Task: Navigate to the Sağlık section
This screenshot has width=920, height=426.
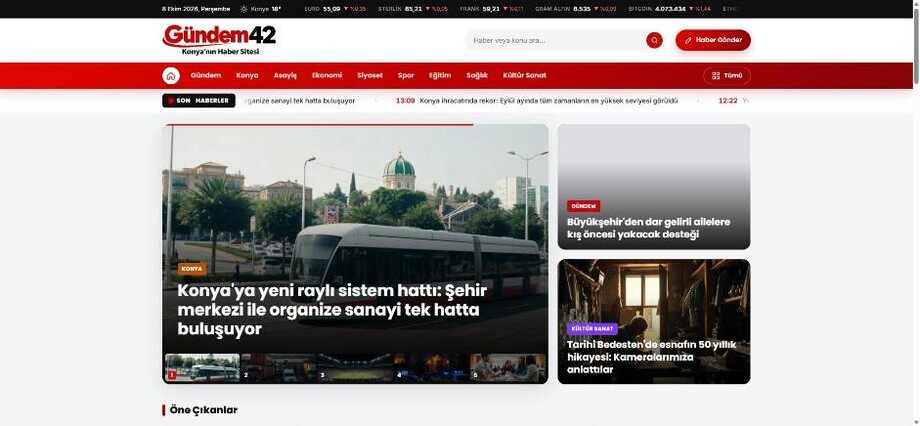Action: pos(477,76)
